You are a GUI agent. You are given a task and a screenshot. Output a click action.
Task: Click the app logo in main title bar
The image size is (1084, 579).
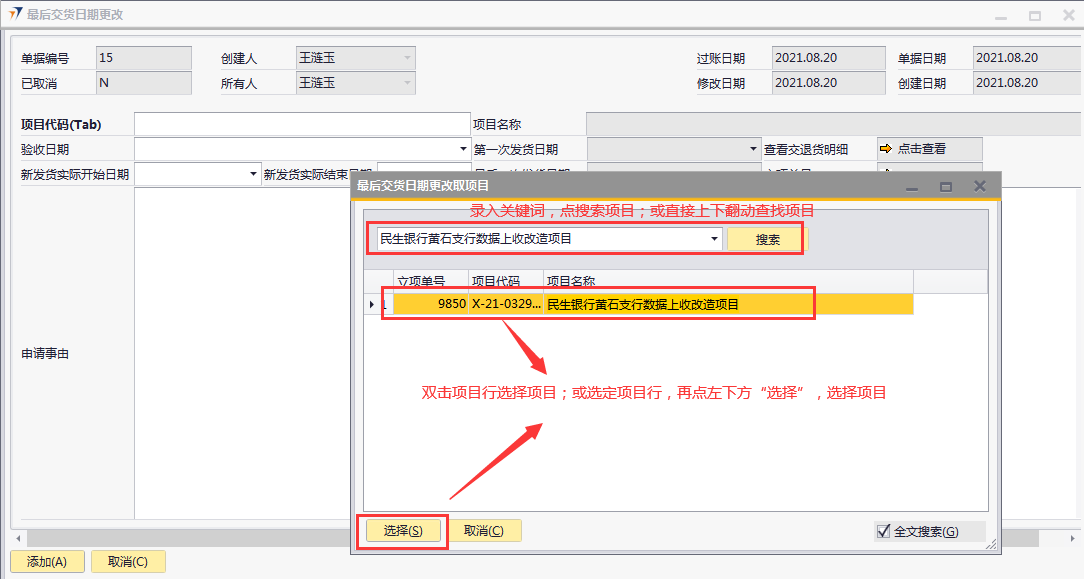(15, 15)
